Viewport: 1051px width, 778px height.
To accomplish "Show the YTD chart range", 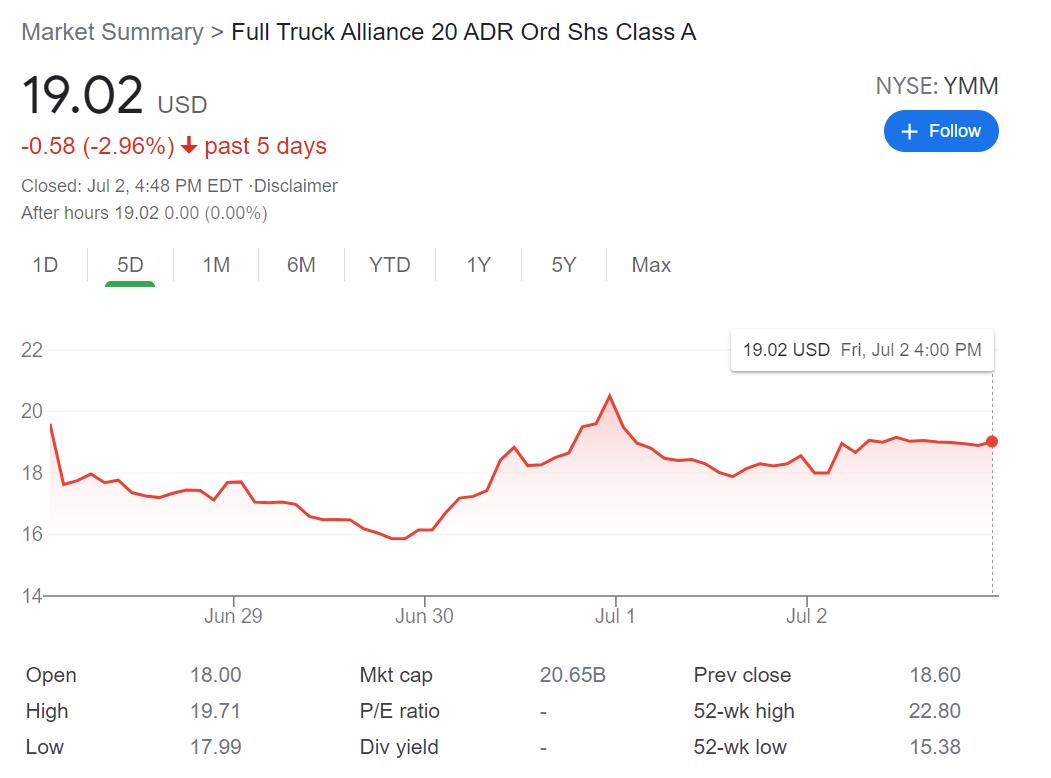I will pyautogui.click(x=389, y=265).
